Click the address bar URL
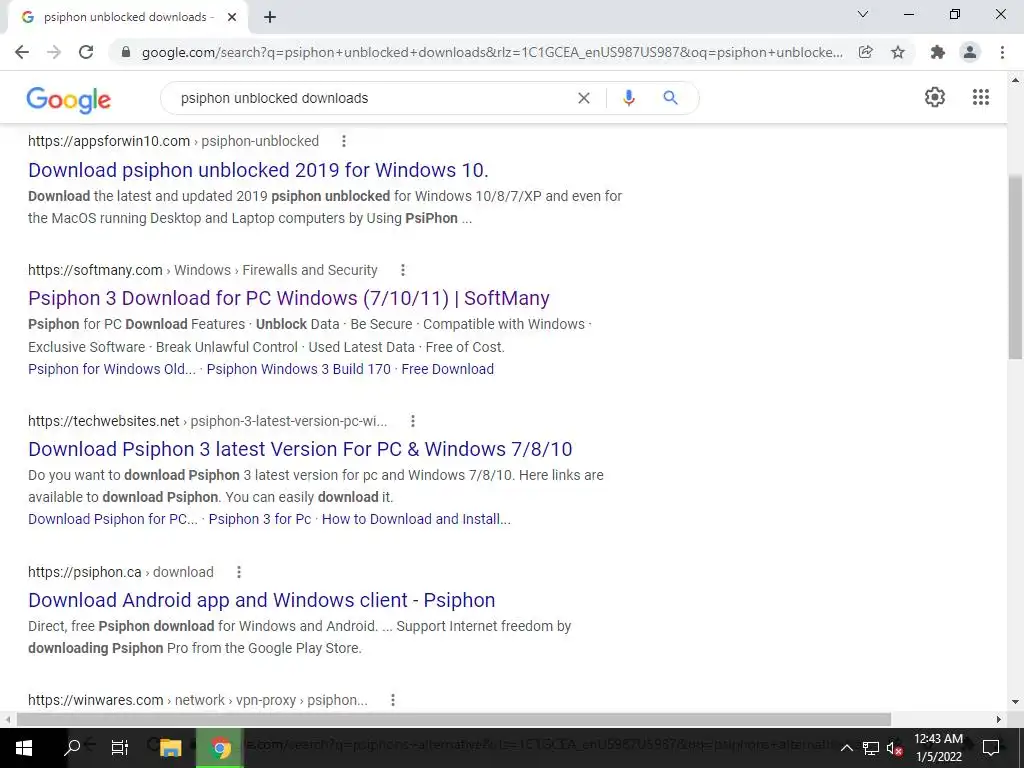 (492, 52)
